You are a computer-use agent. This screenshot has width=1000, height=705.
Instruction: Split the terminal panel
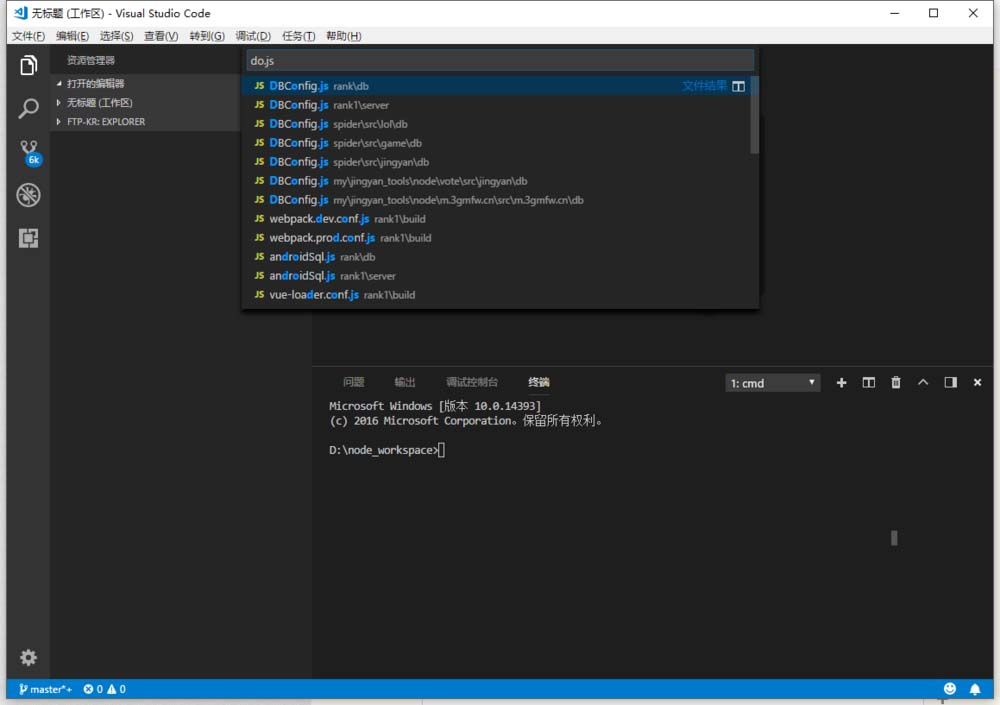[x=868, y=382]
